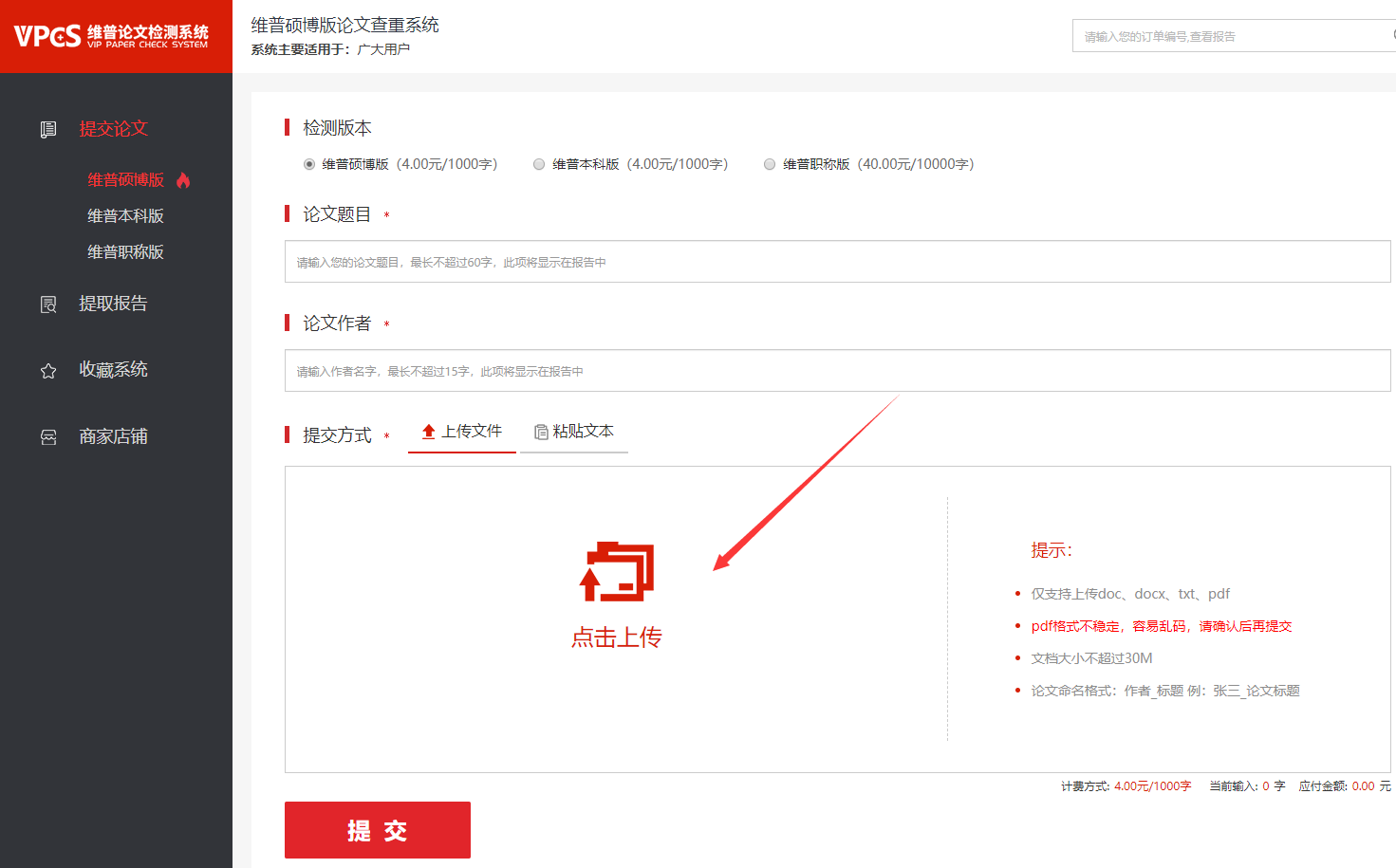
Task: Click the 检测版本 section heading
Action: (x=337, y=127)
